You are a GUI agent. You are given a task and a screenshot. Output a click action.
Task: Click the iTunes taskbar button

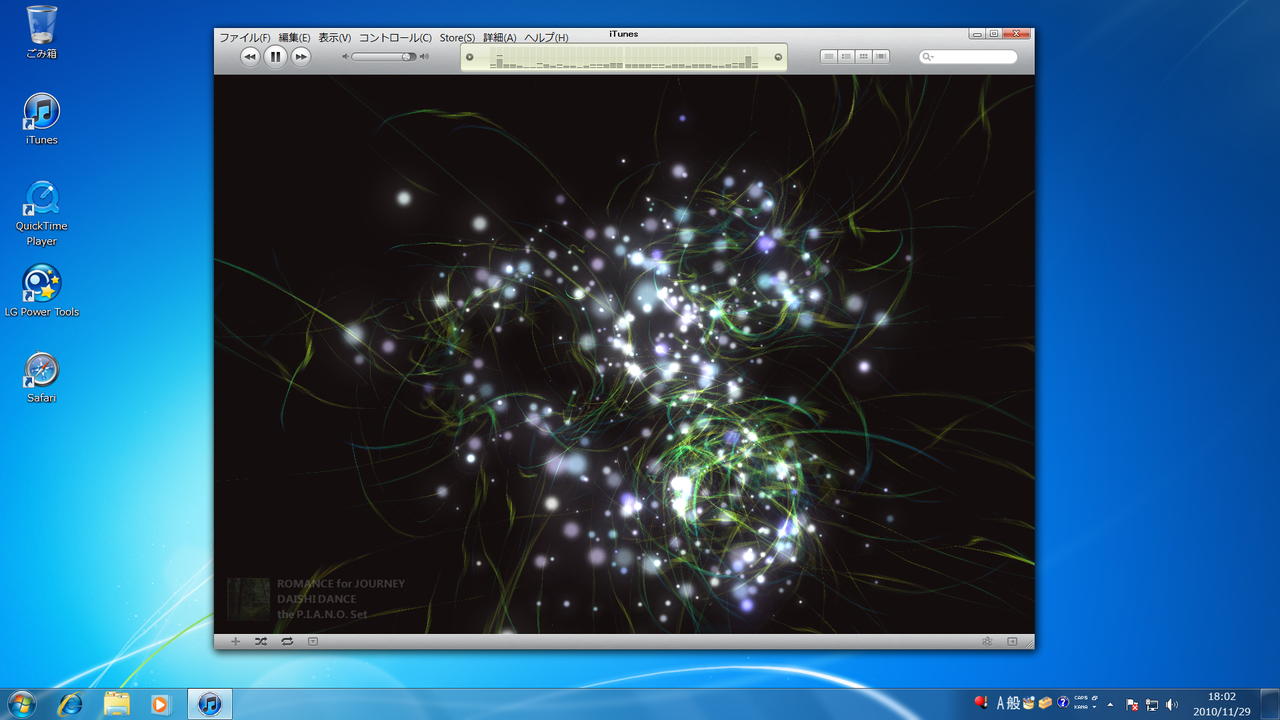209,704
